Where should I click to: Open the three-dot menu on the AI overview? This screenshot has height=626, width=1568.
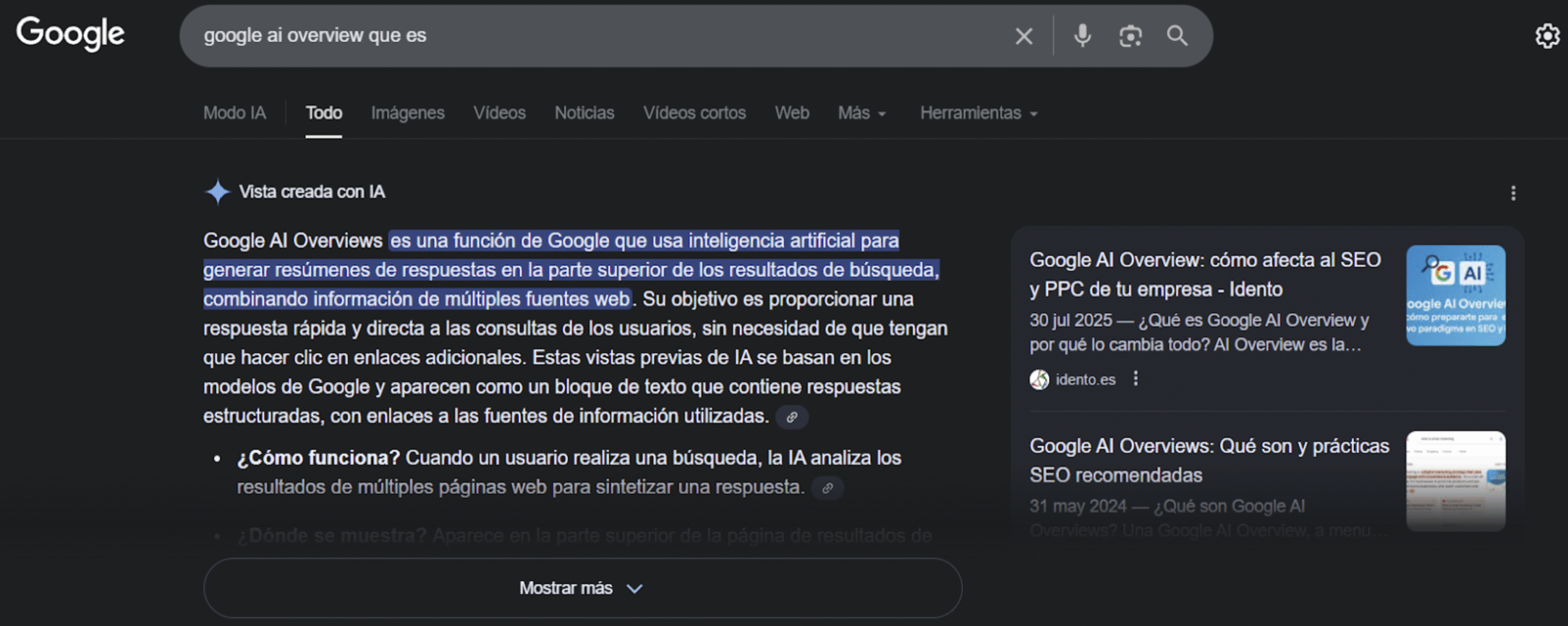(1515, 192)
